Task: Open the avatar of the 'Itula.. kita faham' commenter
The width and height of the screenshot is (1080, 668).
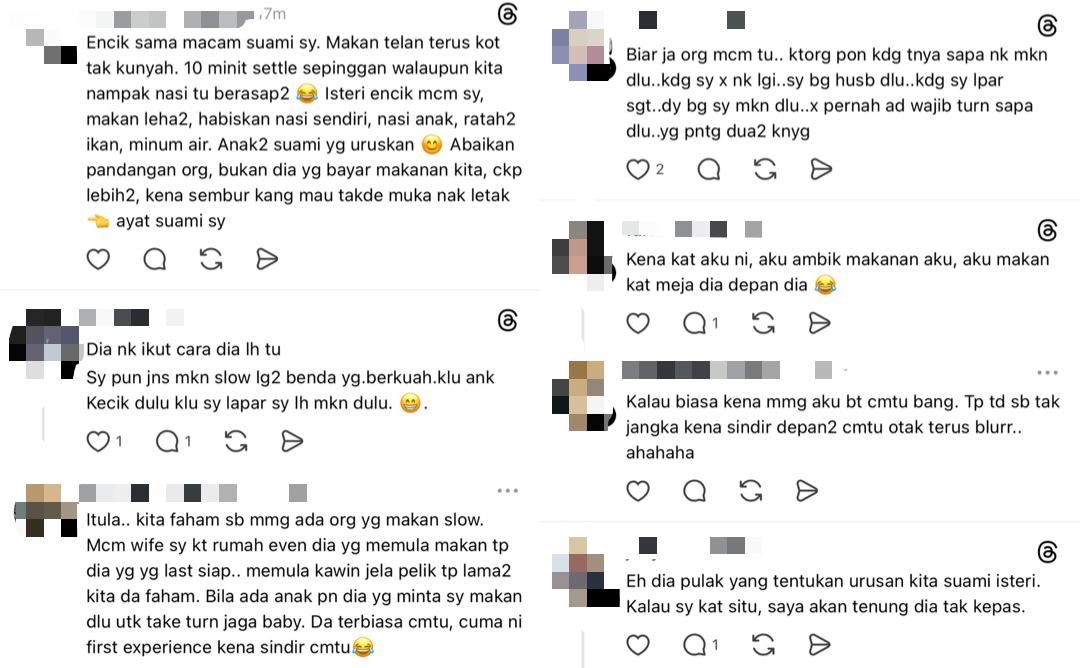Action: click(x=45, y=510)
